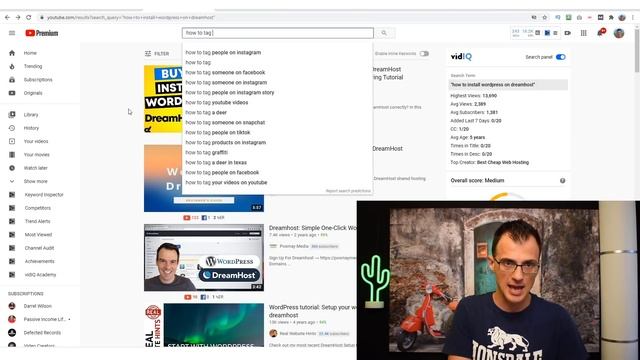Image resolution: width=640 pixels, height=360 pixels.
Task: Go to the YouTube Premium logo home
Action: pos(42,33)
